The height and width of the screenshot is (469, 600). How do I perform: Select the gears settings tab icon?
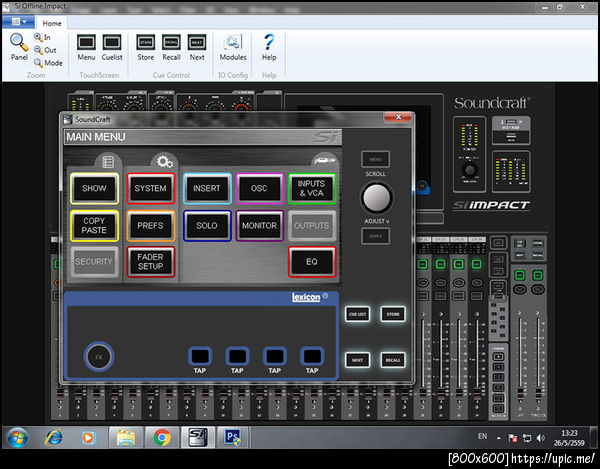click(165, 162)
